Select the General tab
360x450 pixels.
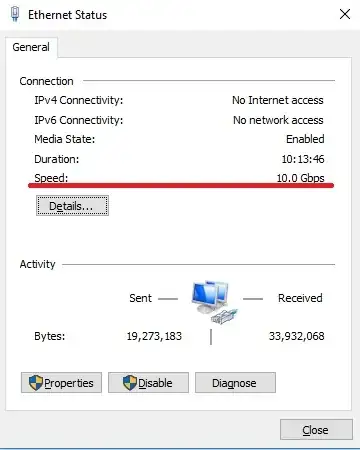point(31,47)
